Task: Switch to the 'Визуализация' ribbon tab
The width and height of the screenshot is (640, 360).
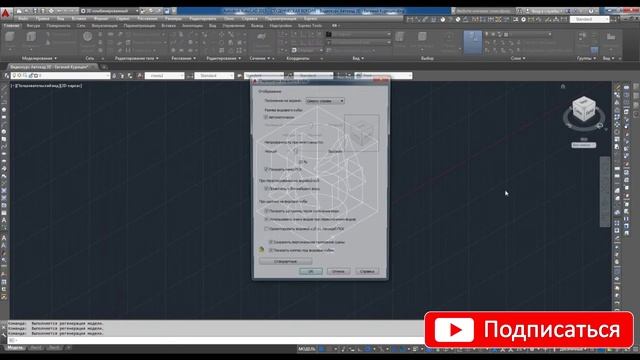Action: tap(104, 26)
